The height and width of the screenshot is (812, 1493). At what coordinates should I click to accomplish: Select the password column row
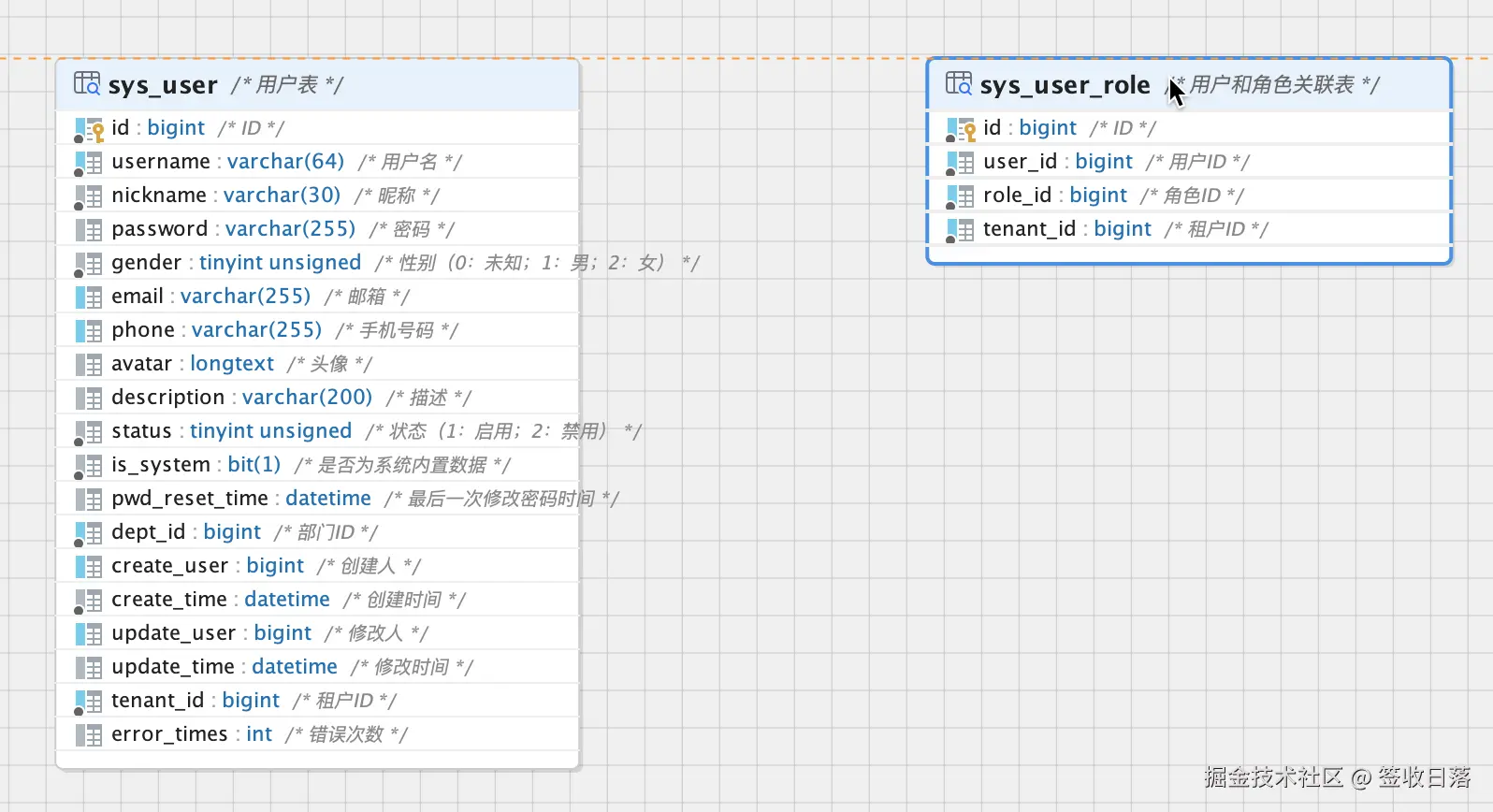click(x=317, y=229)
